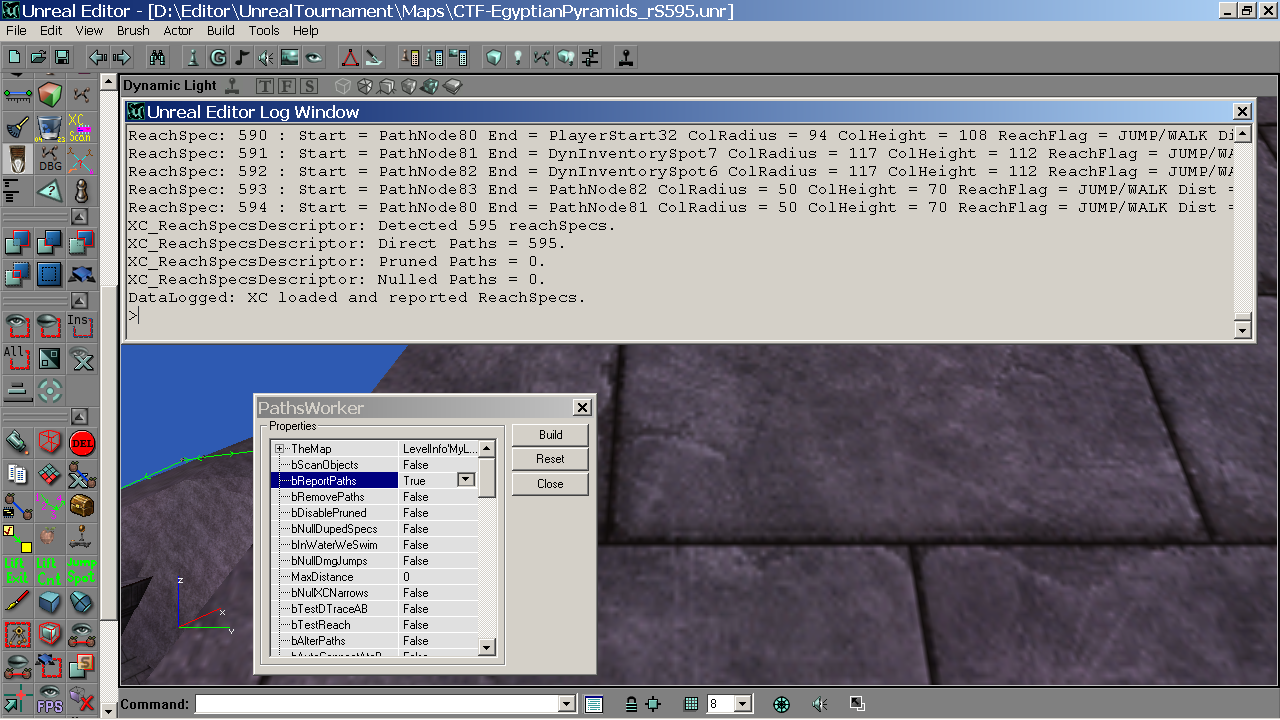The image size is (1280, 720).
Task: Redo with the right arrow toolbar icon
Action: (x=122, y=57)
